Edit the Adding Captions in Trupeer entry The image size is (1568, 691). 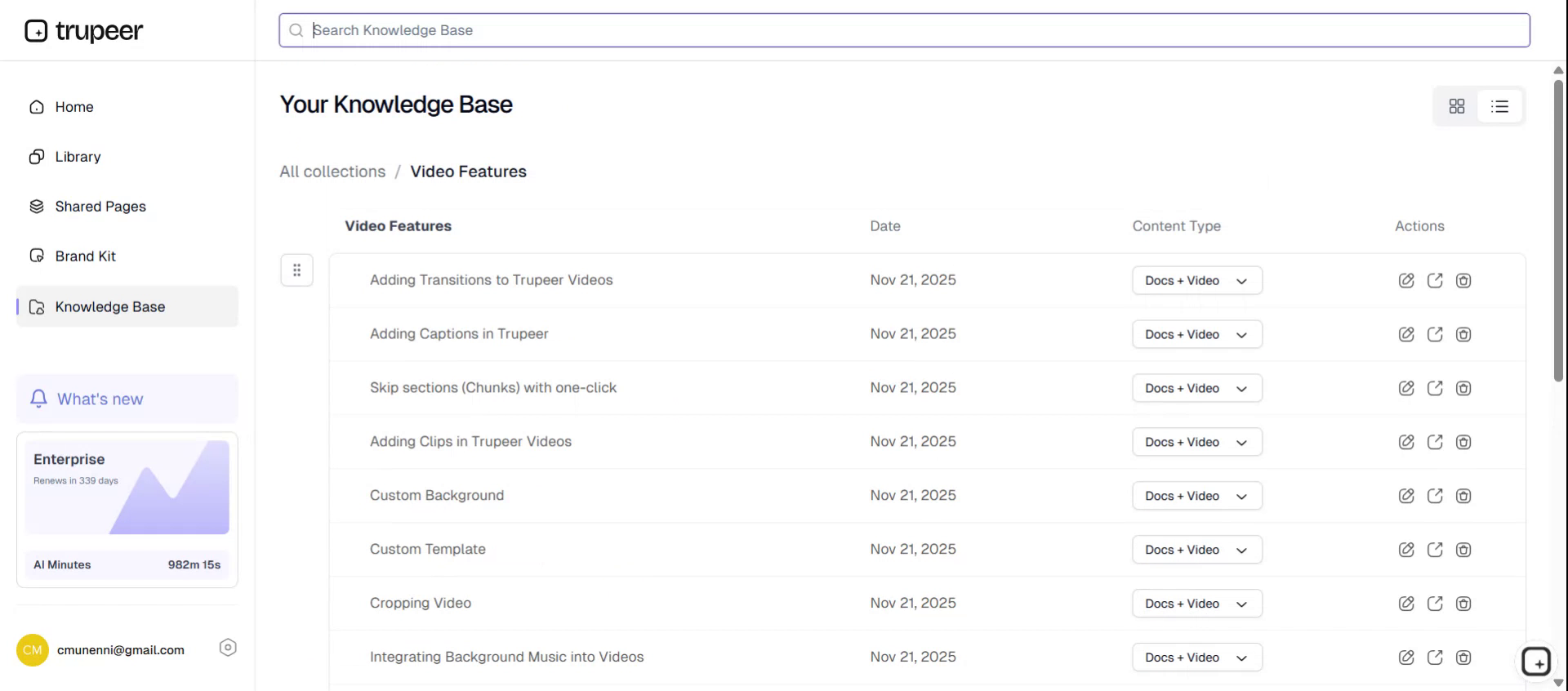pos(1406,334)
